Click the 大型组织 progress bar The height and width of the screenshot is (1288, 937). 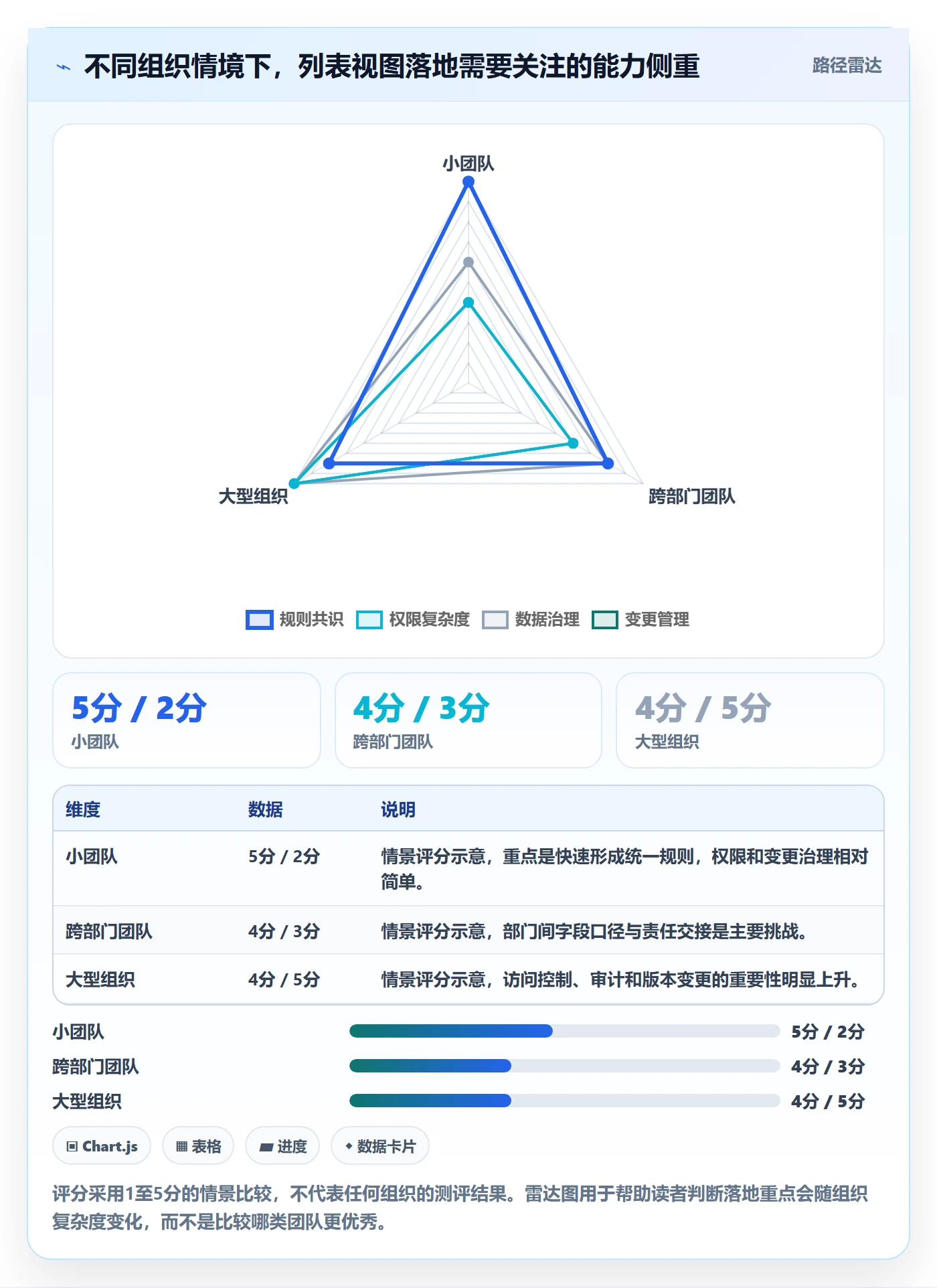565,1101
